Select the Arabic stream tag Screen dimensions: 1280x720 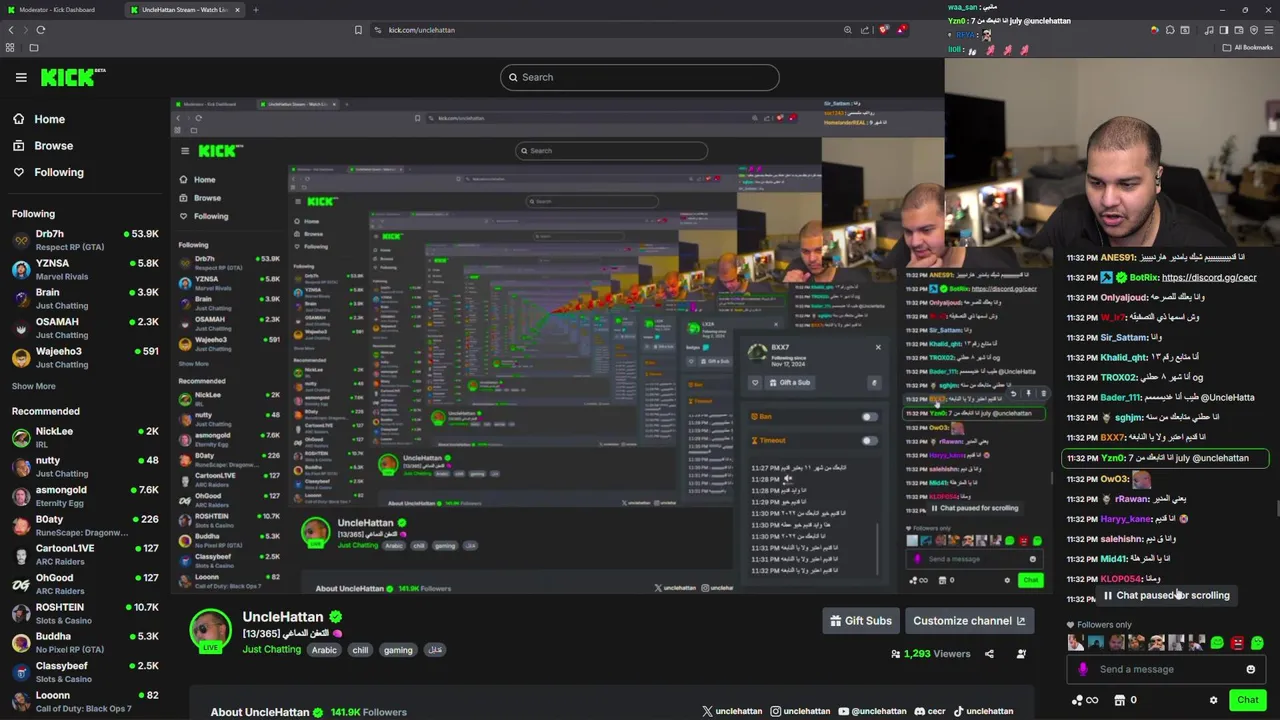[324, 650]
